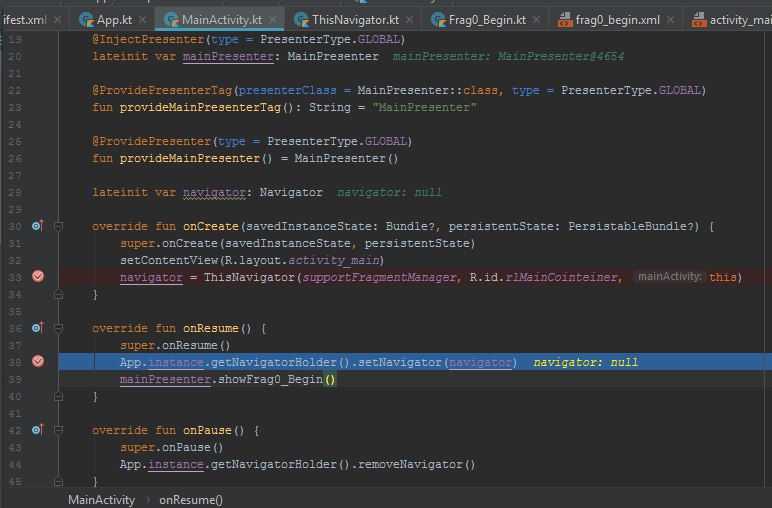Click provideMainPresenterTag function name
Image resolution: width=772 pixels, height=508 pixels.
(x=200, y=107)
